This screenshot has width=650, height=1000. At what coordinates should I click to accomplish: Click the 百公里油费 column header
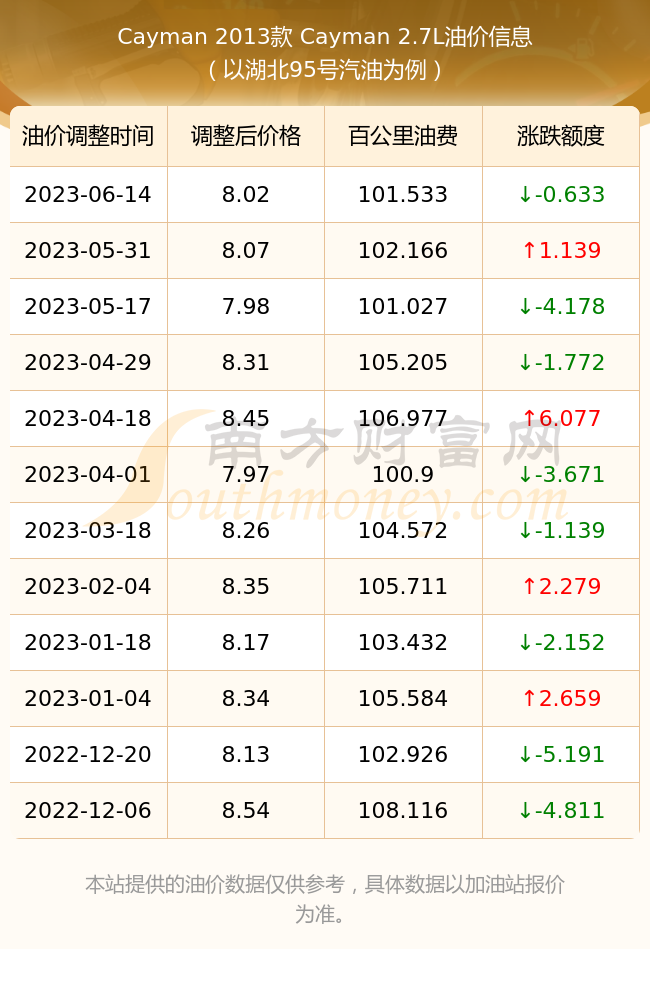pos(403,136)
